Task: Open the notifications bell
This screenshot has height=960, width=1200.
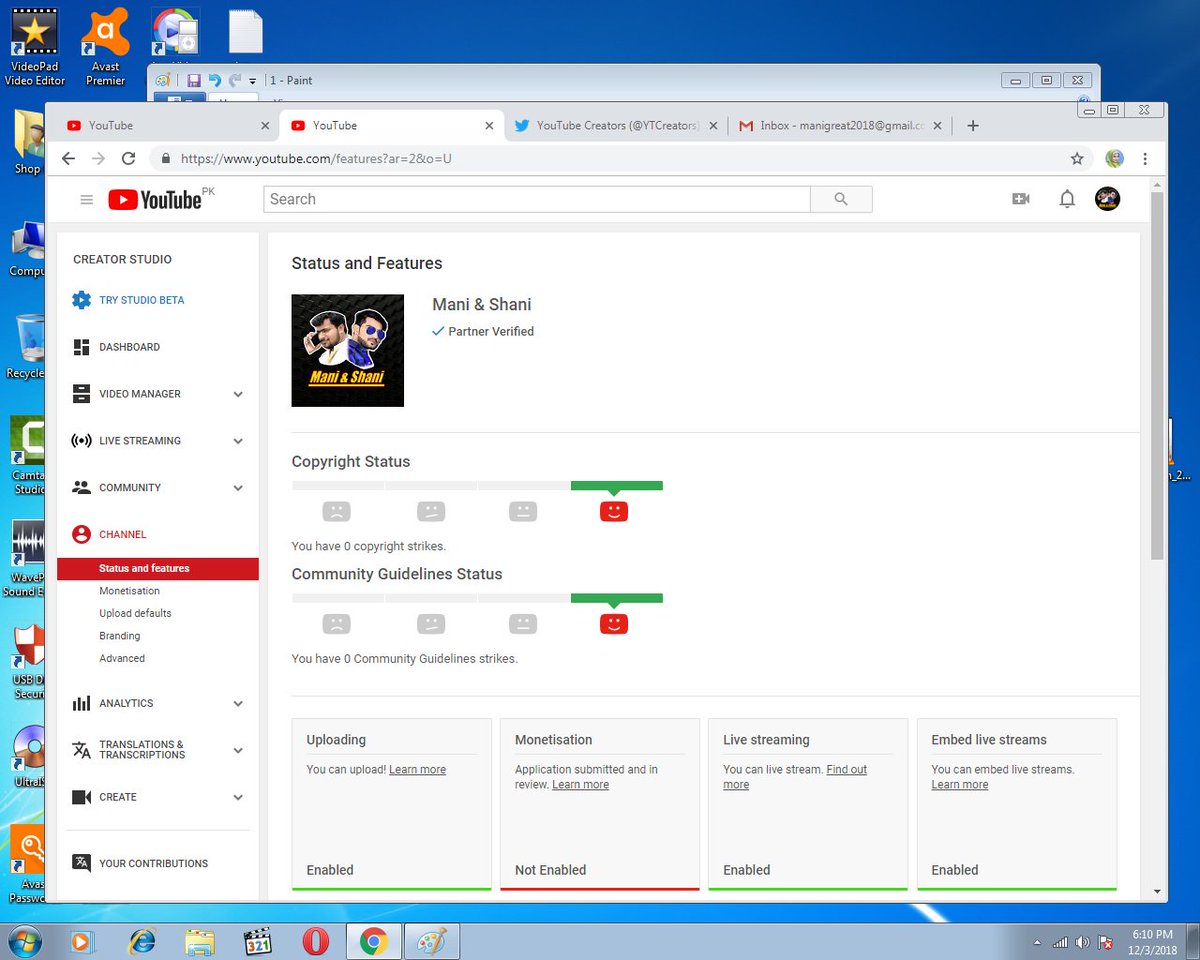Action: [1067, 199]
